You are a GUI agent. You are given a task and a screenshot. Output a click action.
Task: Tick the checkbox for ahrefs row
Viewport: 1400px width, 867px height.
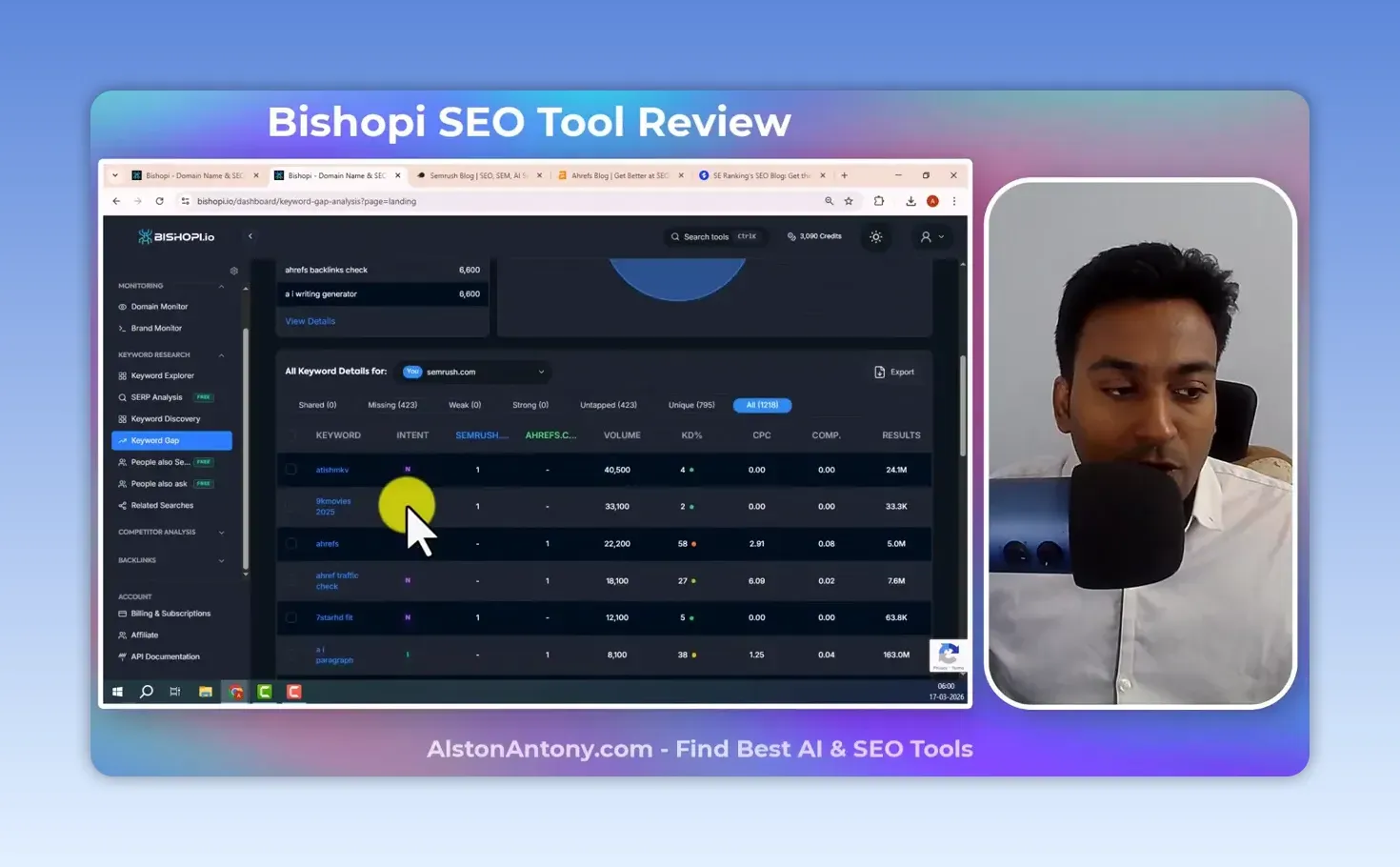[x=291, y=544]
